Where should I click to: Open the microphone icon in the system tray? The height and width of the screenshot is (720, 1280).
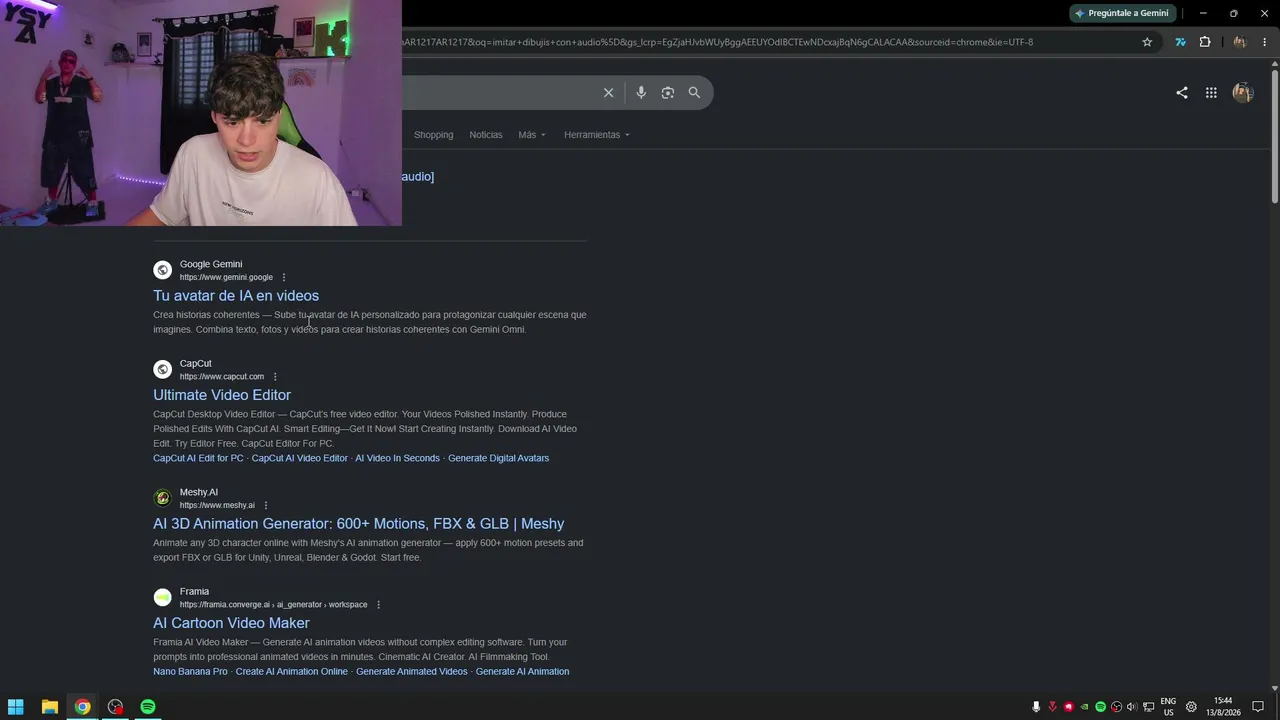(x=1036, y=707)
